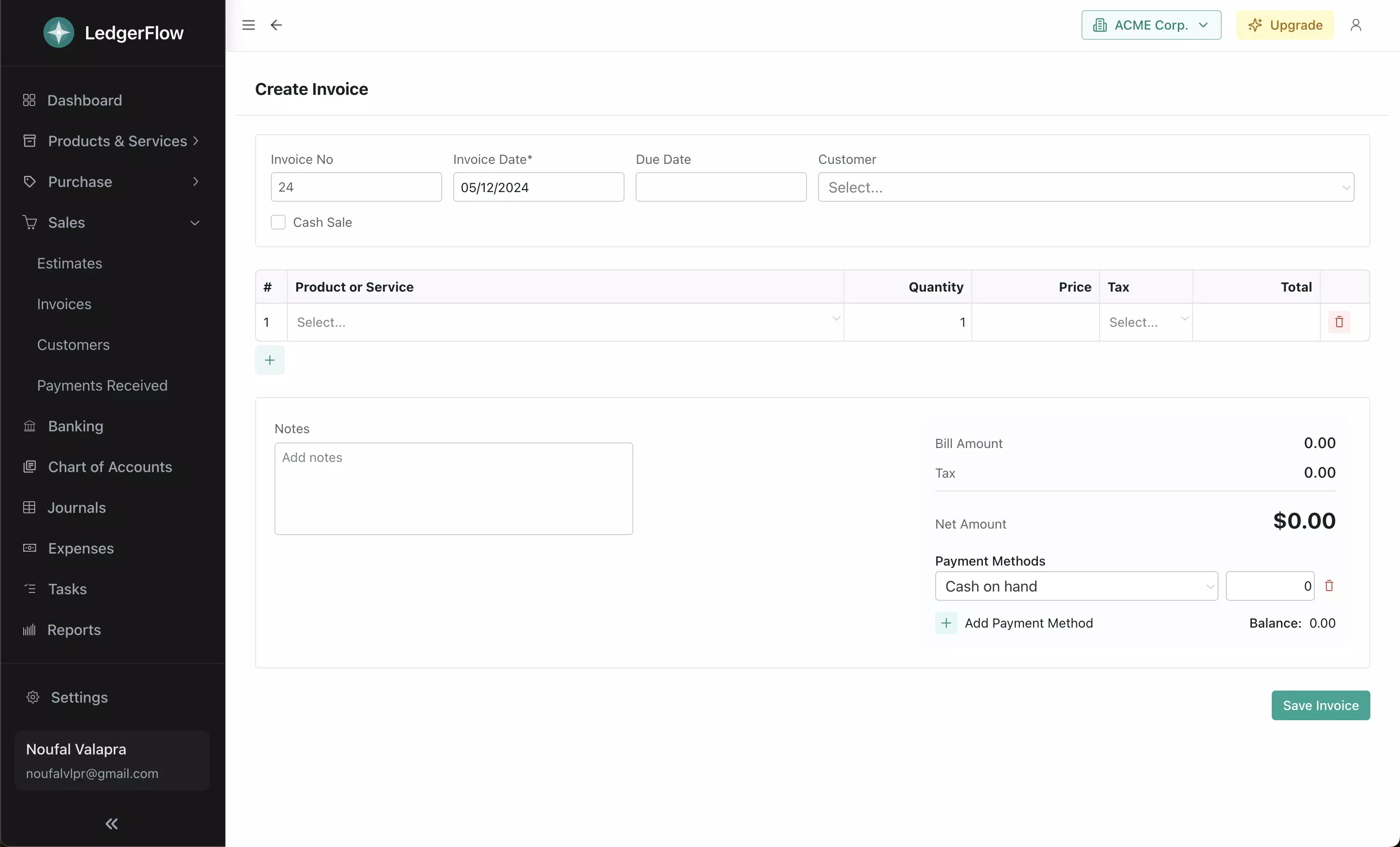Click the Tasks list icon
Viewport: 1400px width, 847px height.
point(30,589)
